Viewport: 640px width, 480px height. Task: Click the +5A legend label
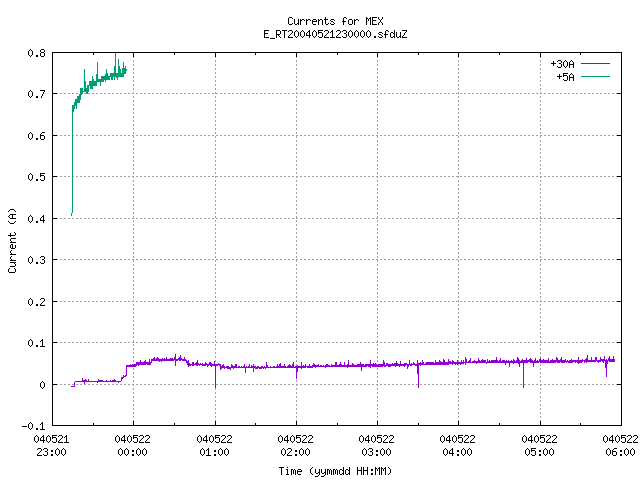tap(565, 77)
